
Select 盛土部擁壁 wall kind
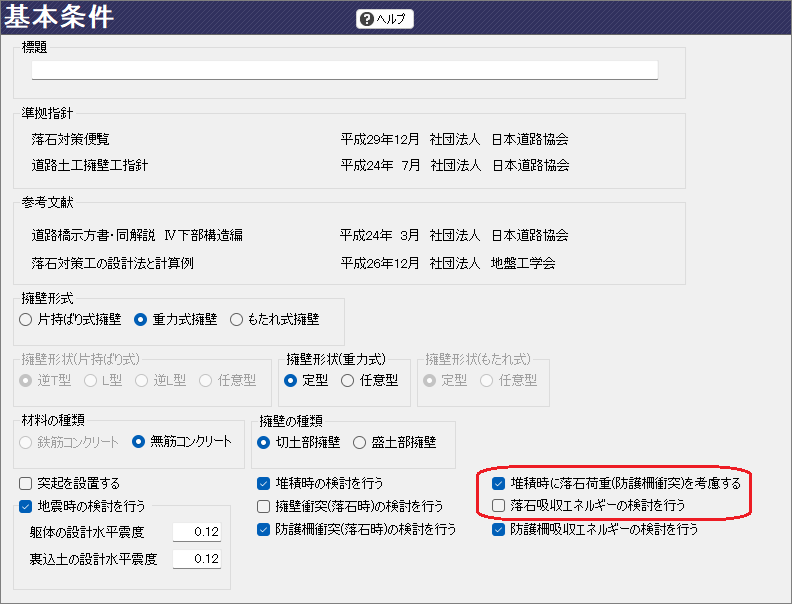pos(360,441)
